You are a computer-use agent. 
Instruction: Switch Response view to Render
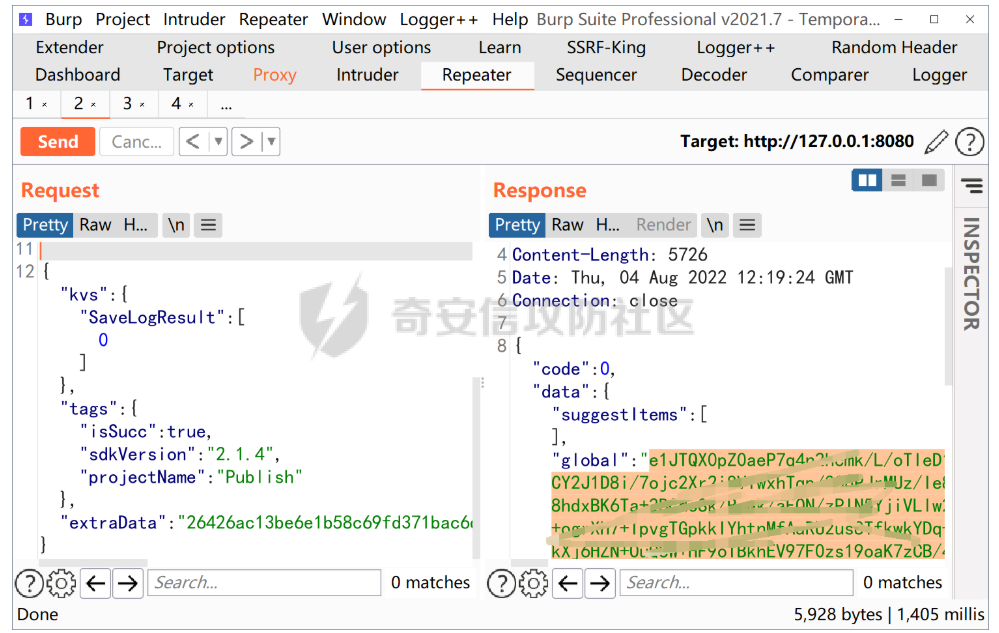click(x=663, y=225)
